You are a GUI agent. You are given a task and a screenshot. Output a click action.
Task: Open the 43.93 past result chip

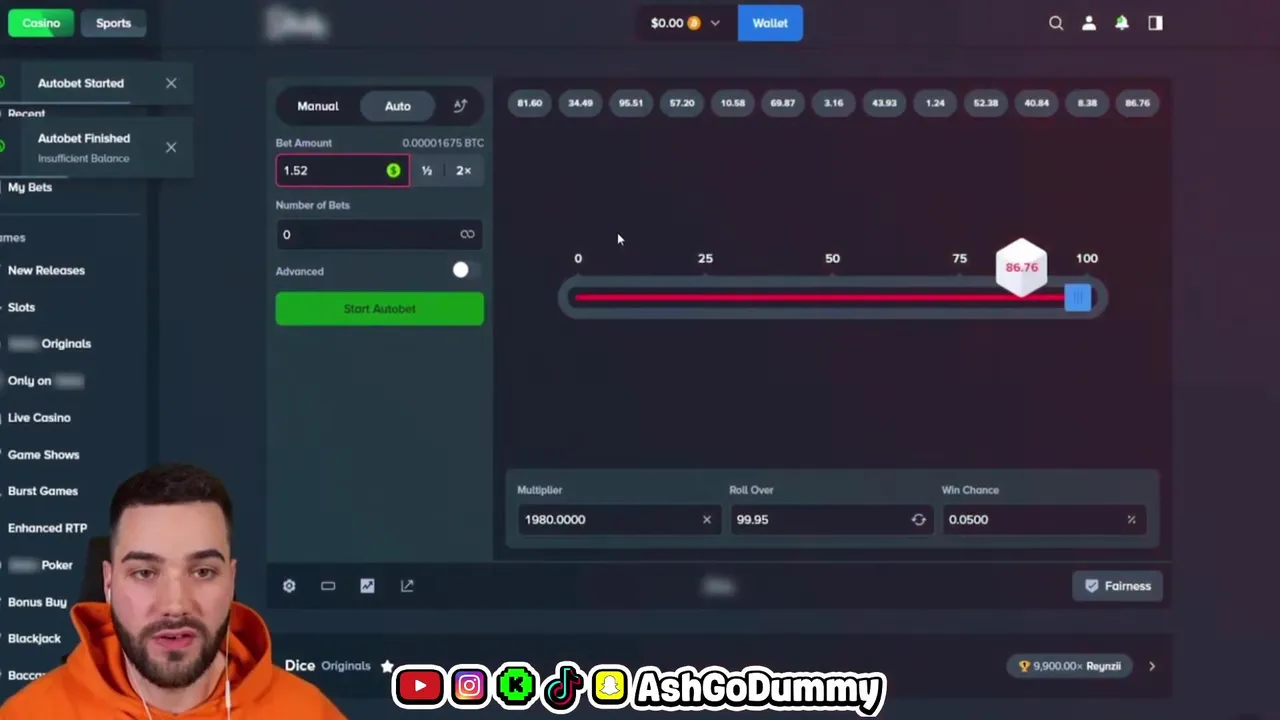click(x=884, y=103)
